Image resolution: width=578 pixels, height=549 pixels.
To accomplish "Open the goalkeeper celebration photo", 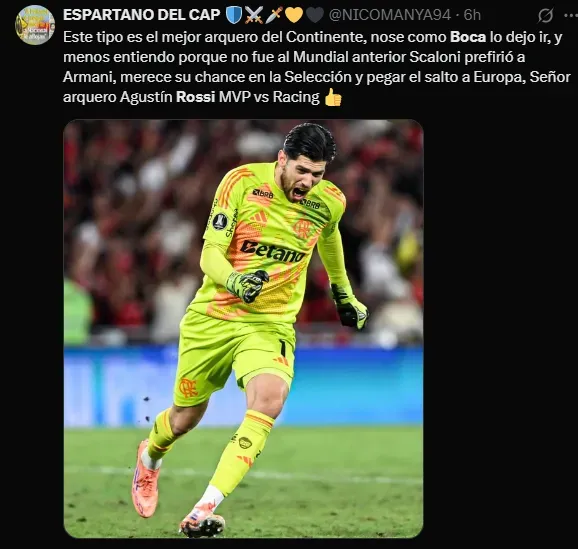I will 243,329.
